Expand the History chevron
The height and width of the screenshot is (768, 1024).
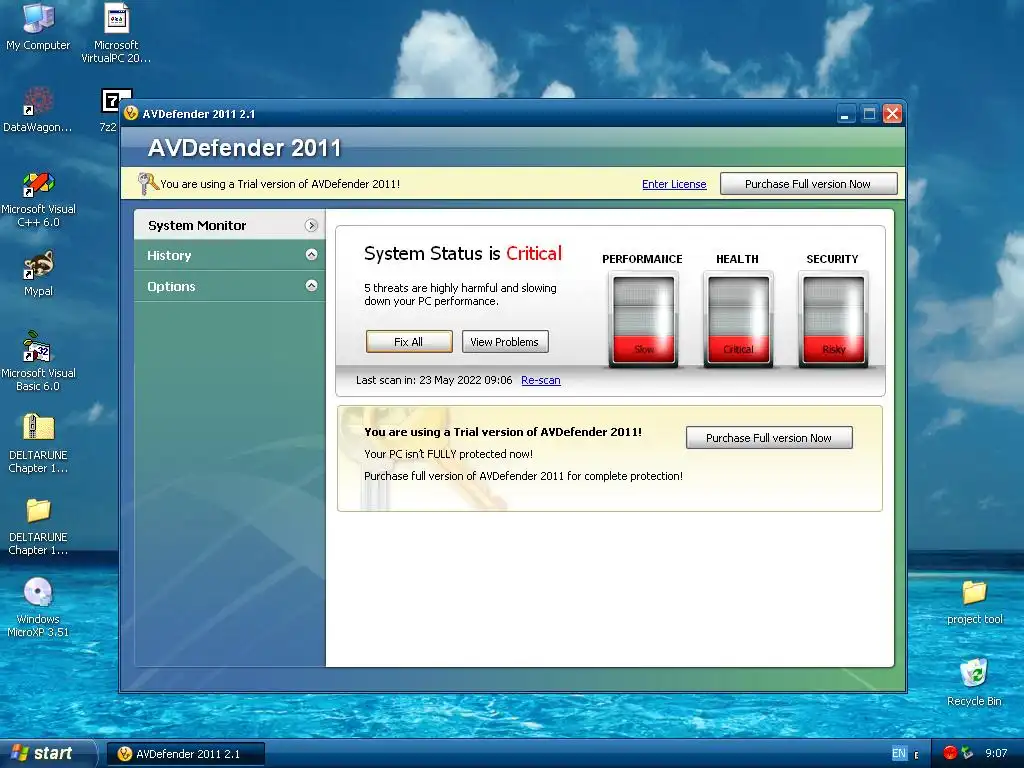(312, 255)
